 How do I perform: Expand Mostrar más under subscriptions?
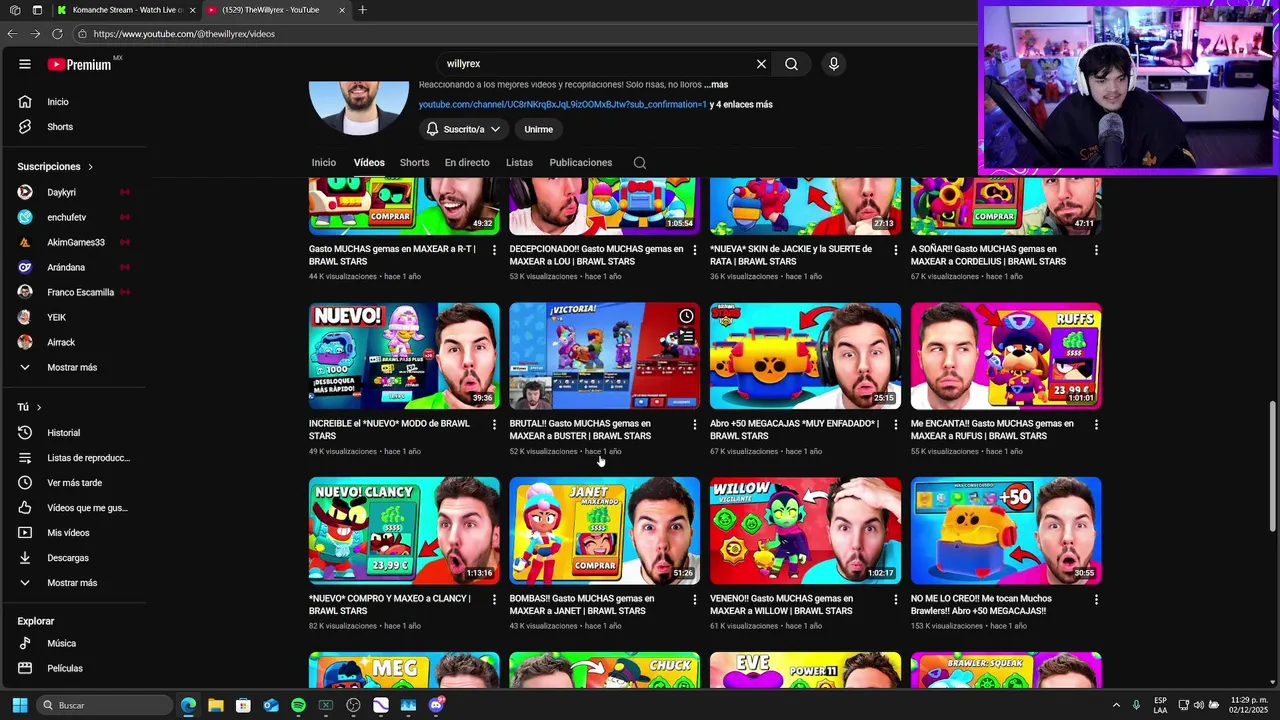click(72, 368)
